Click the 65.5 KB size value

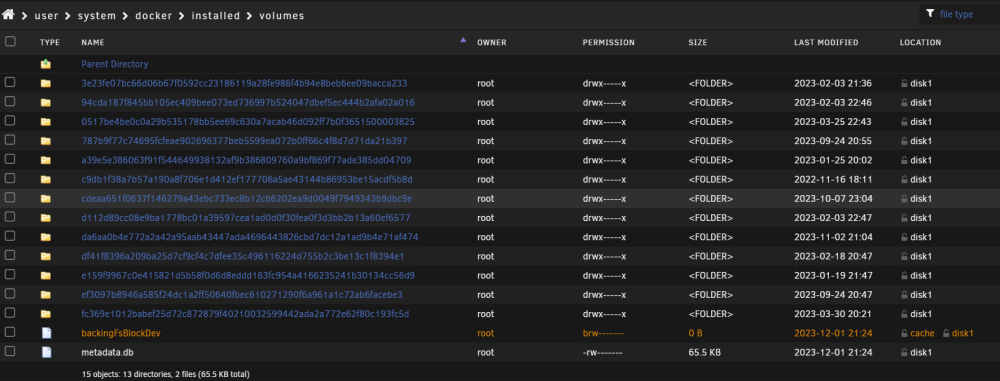click(x=705, y=352)
